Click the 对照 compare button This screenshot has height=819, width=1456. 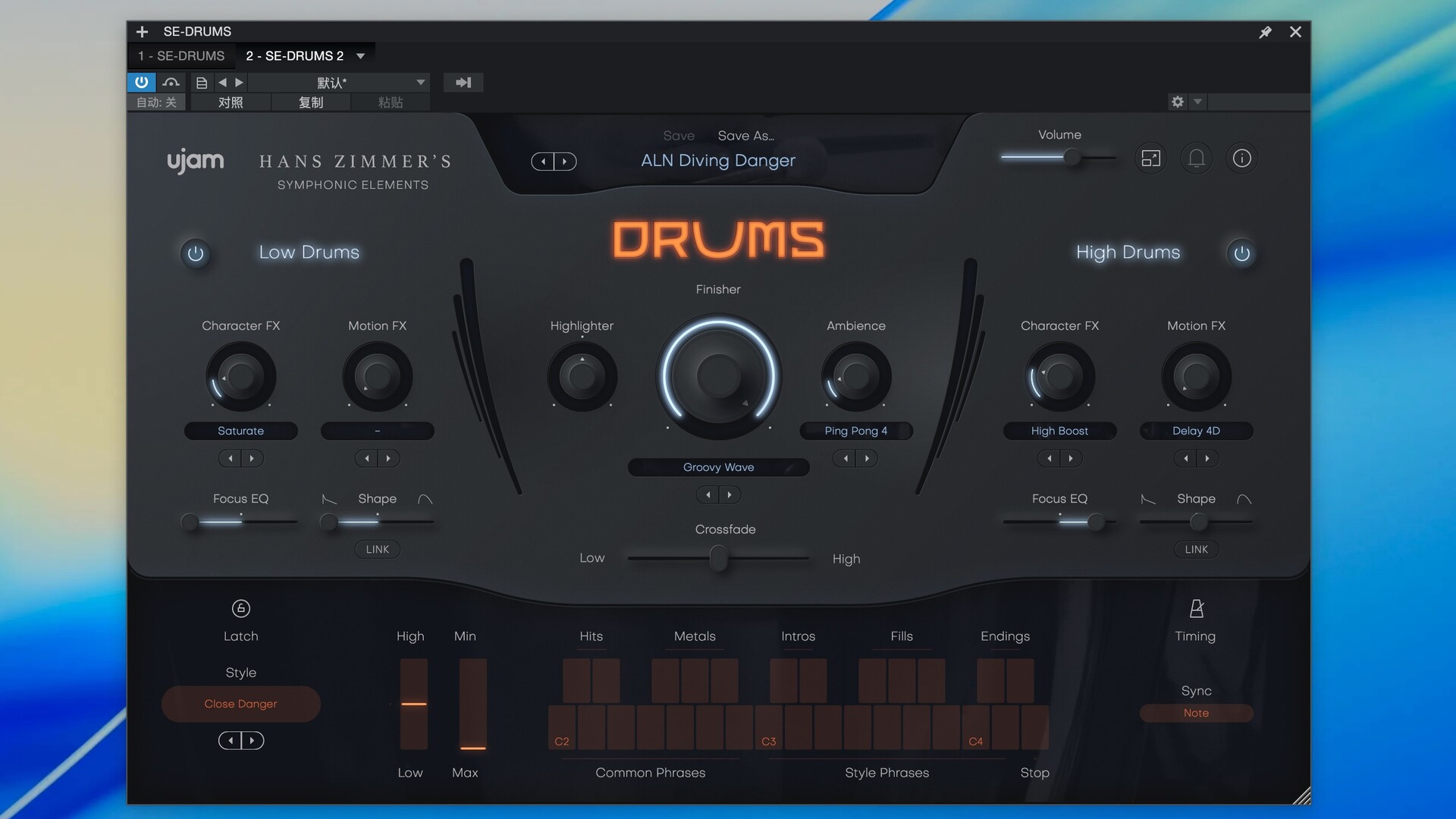231,102
